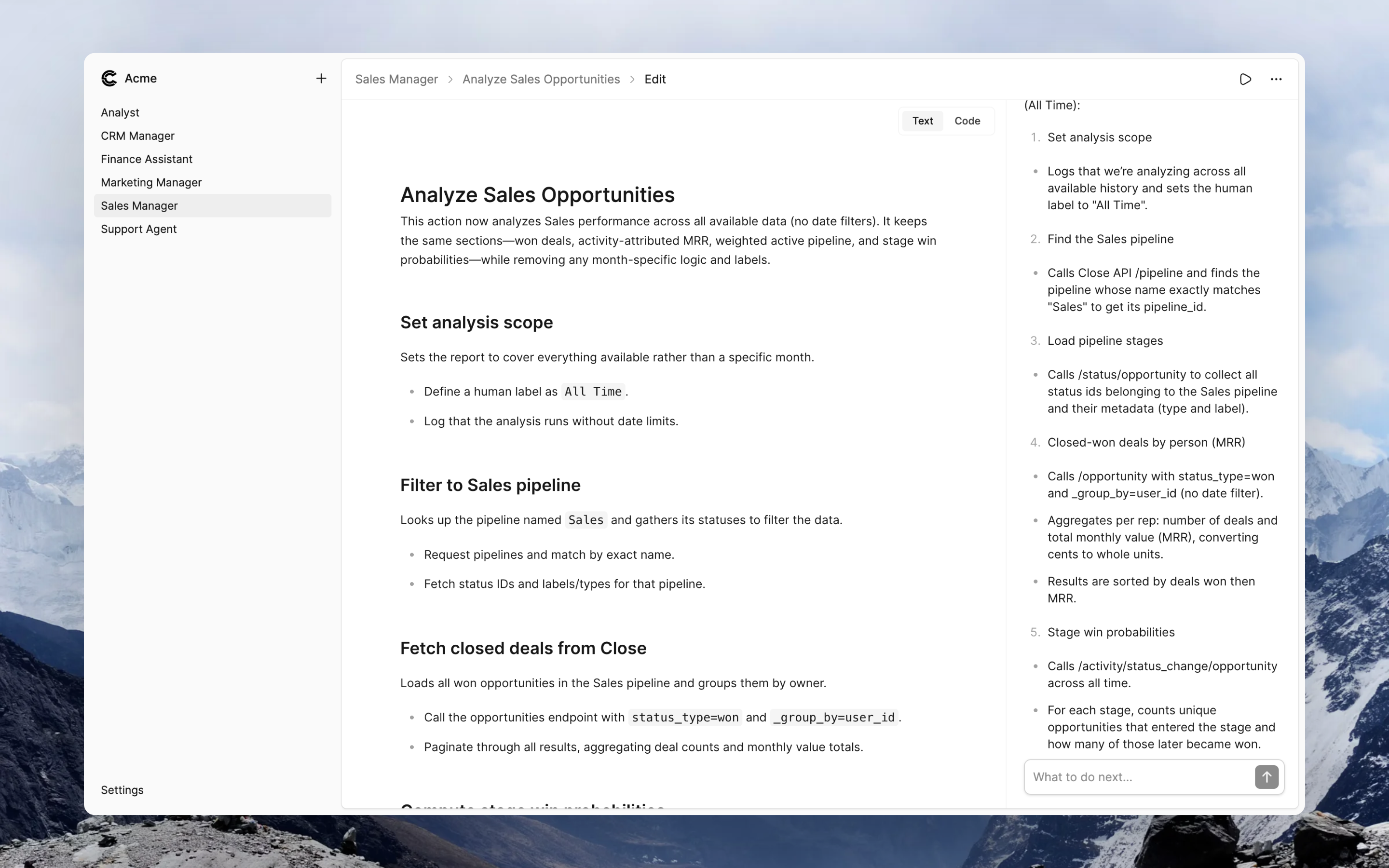Go to Analyze Sales Opportunities breadcrumb

(x=541, y=79)
